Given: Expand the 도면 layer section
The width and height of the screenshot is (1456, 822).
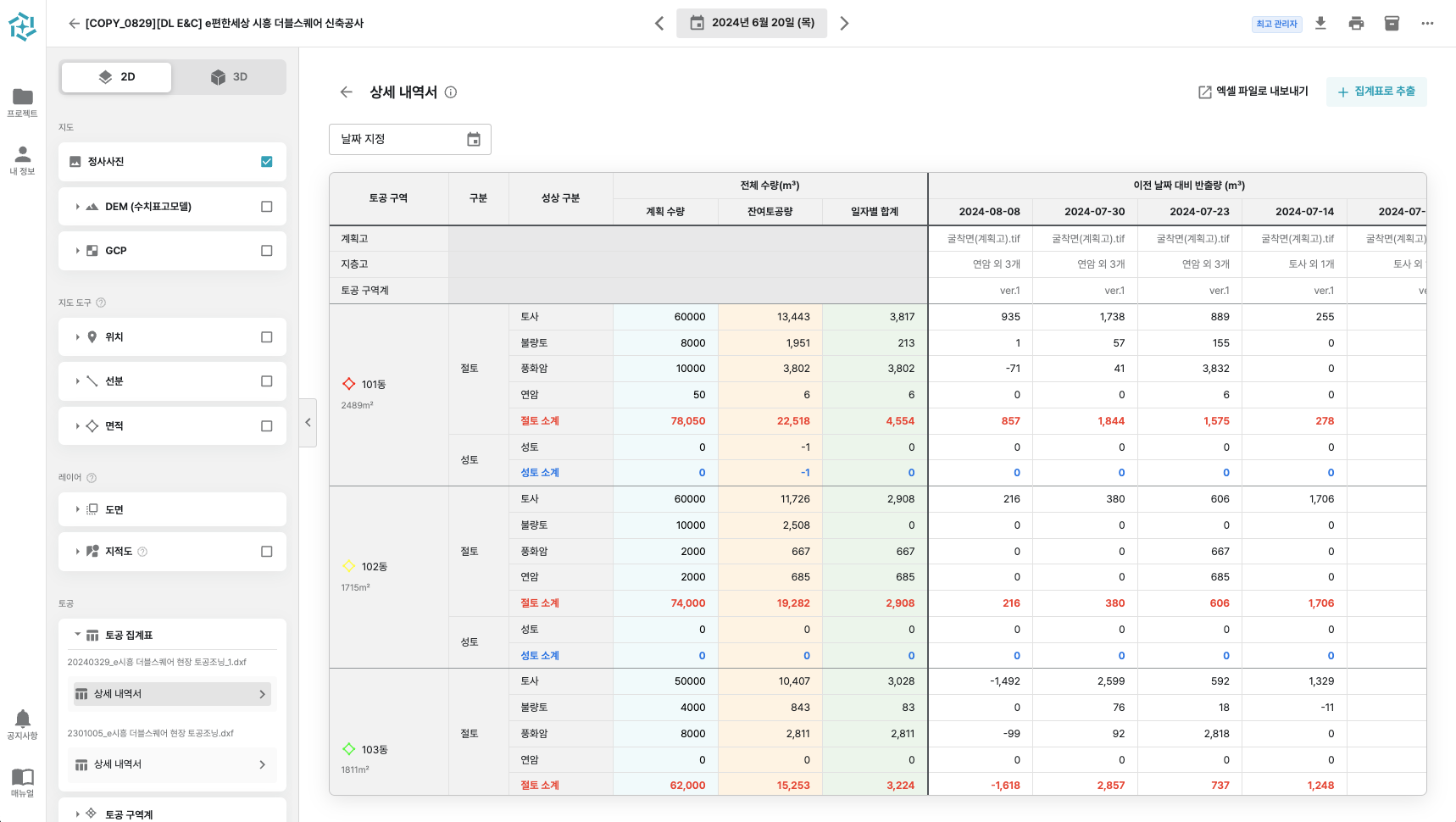Looking at the screenshot, I should (x=77, y=509).
